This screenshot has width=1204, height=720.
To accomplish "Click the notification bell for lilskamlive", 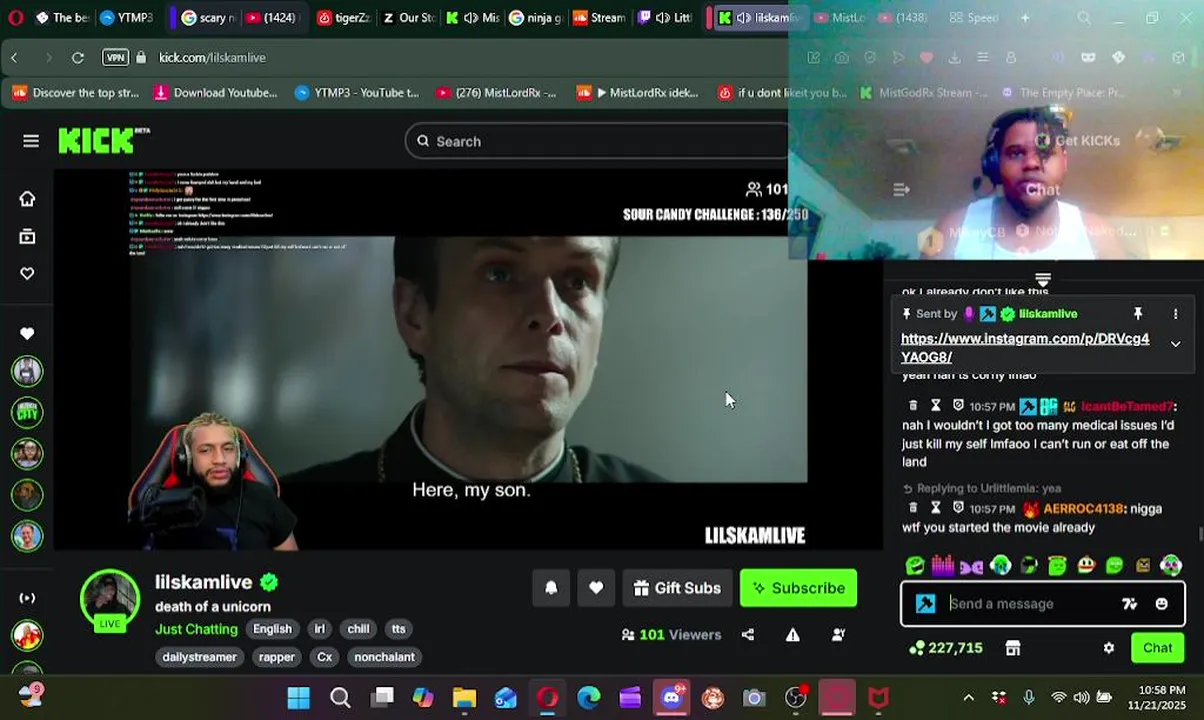I will coord(551,588).
